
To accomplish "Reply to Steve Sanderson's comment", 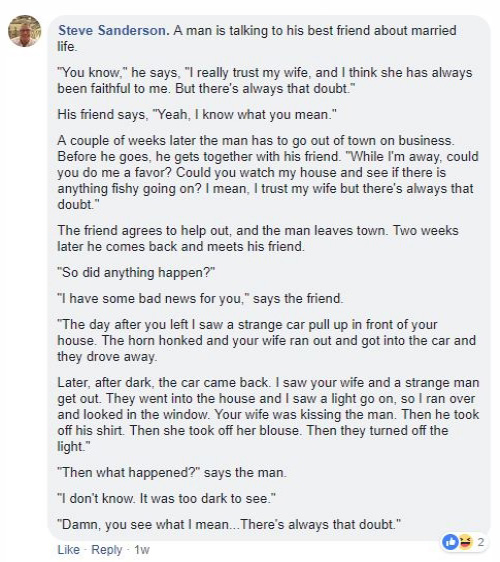I will 106,549.
